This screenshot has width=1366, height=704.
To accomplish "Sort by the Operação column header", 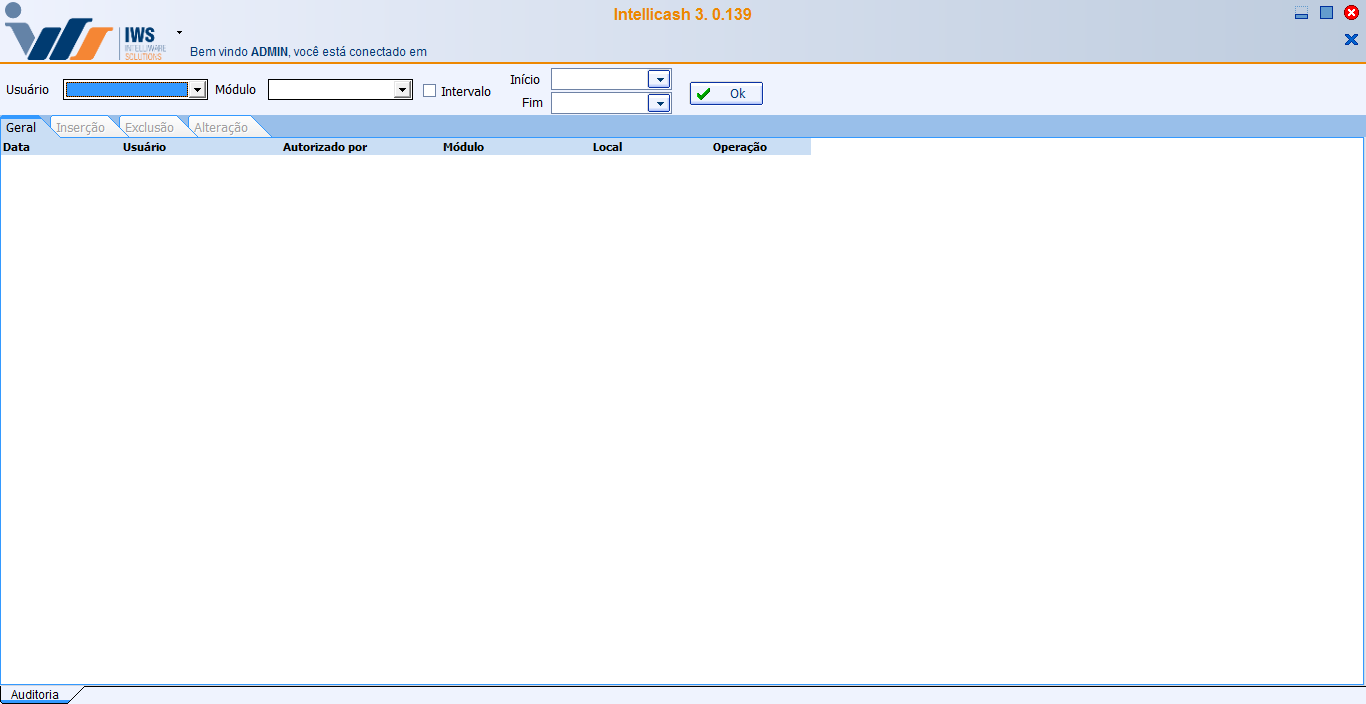I will point(761,147).
